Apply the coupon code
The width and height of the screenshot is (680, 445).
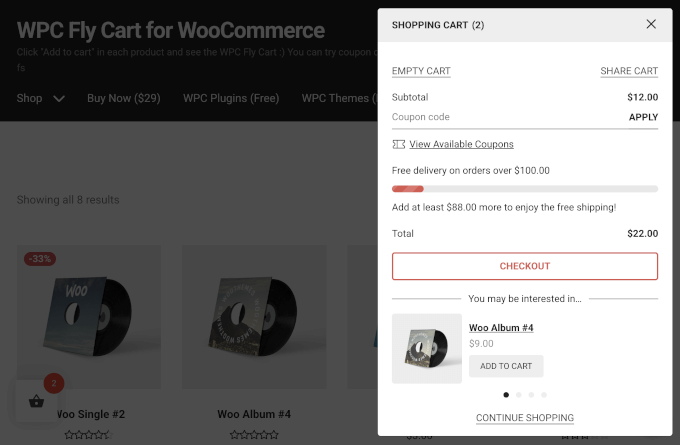pos(643,117)
